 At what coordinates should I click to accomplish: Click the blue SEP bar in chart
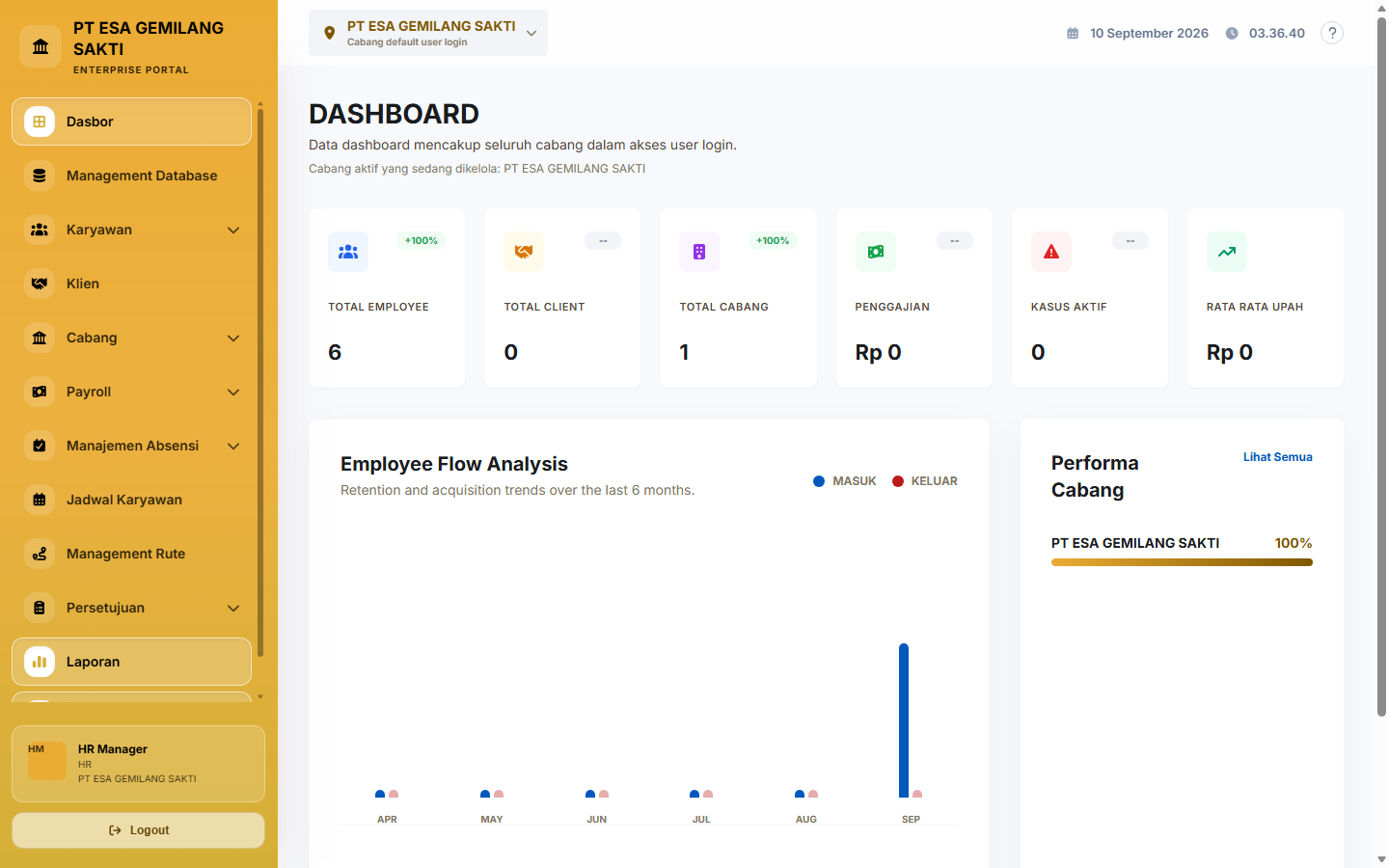pos(904,720)
